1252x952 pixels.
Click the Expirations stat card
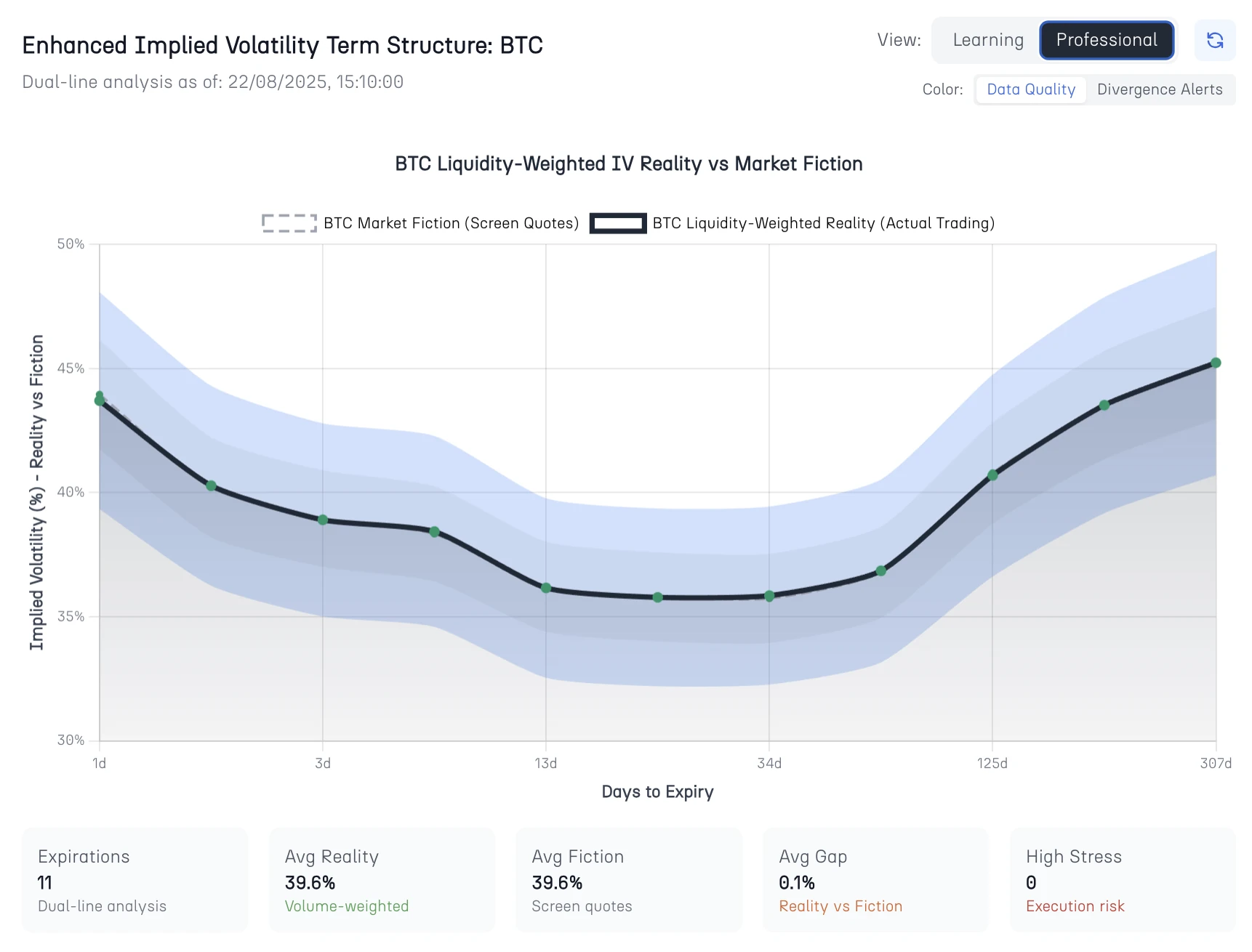tap(135, 880)
